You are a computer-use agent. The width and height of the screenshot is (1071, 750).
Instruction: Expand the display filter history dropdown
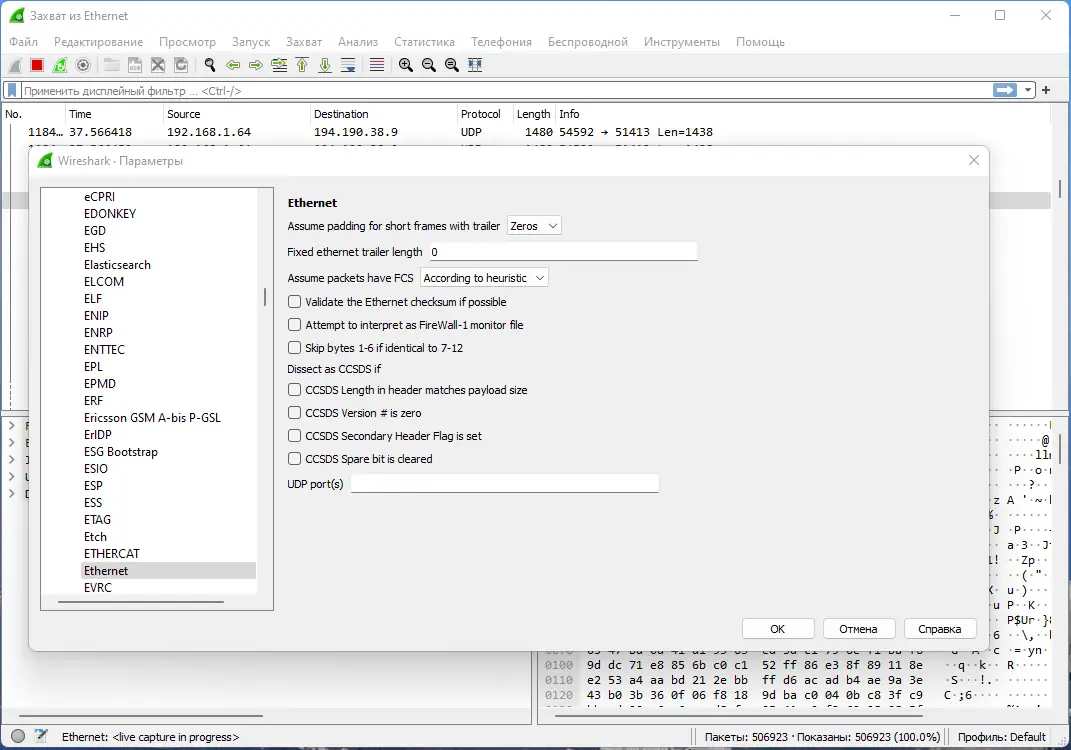pyautogui.click(x=1028, y=90)
